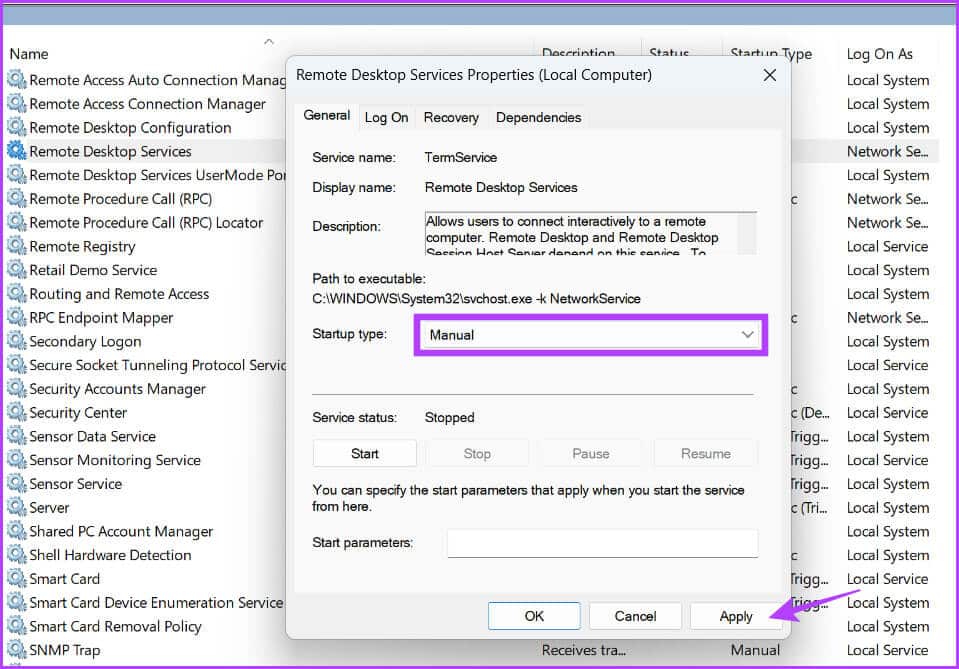959x669 pixels.
Task: Click the highlighted Remote Desktop Services gear icon
Action: [17, 151]
